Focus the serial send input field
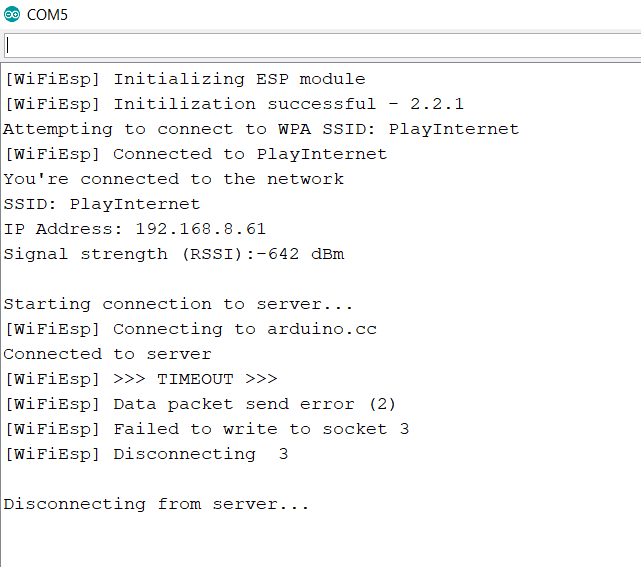The width and height of the screenshot is (641, 567). pos(322,45)
